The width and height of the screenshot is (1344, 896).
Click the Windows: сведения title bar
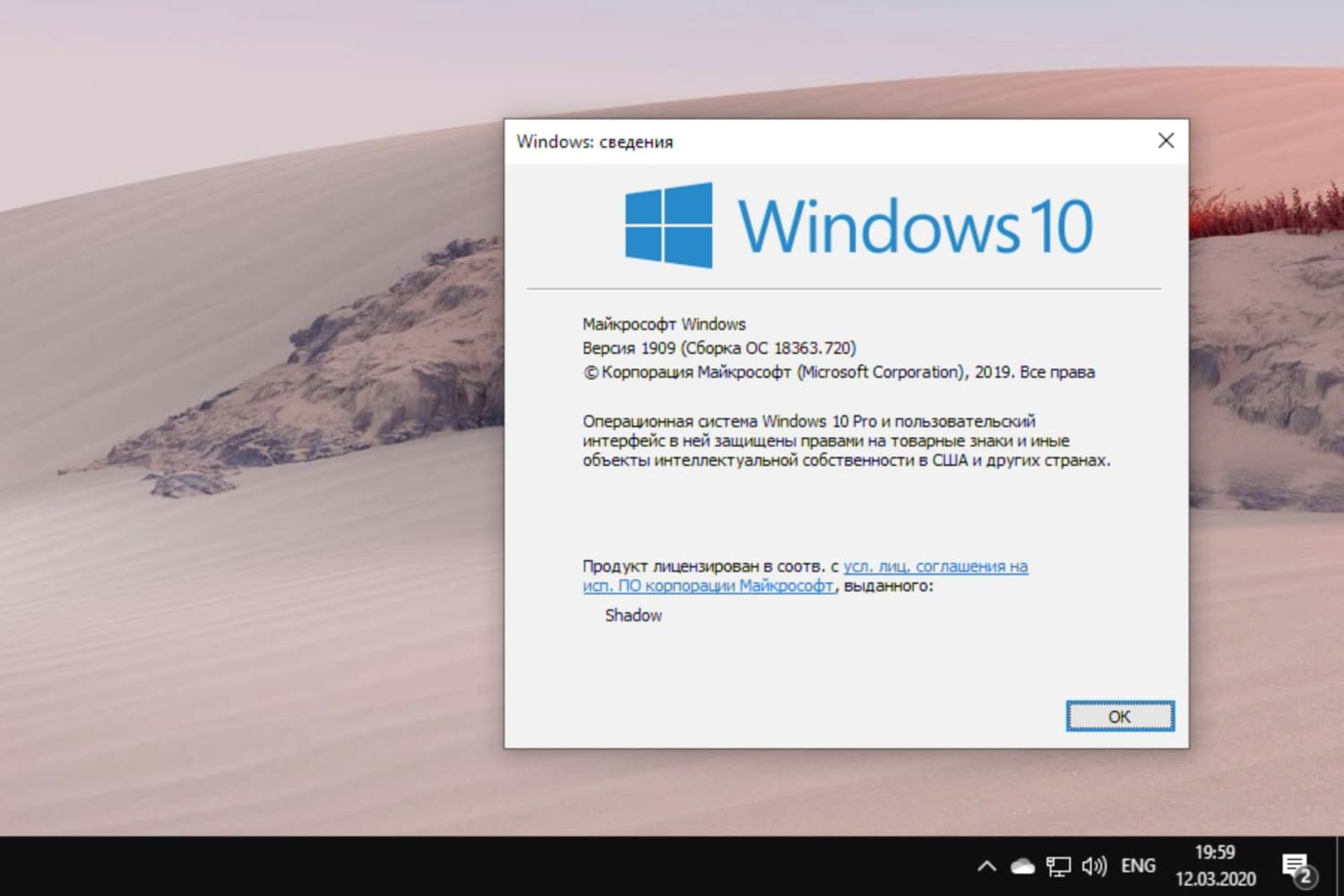[x=597, y=142]
